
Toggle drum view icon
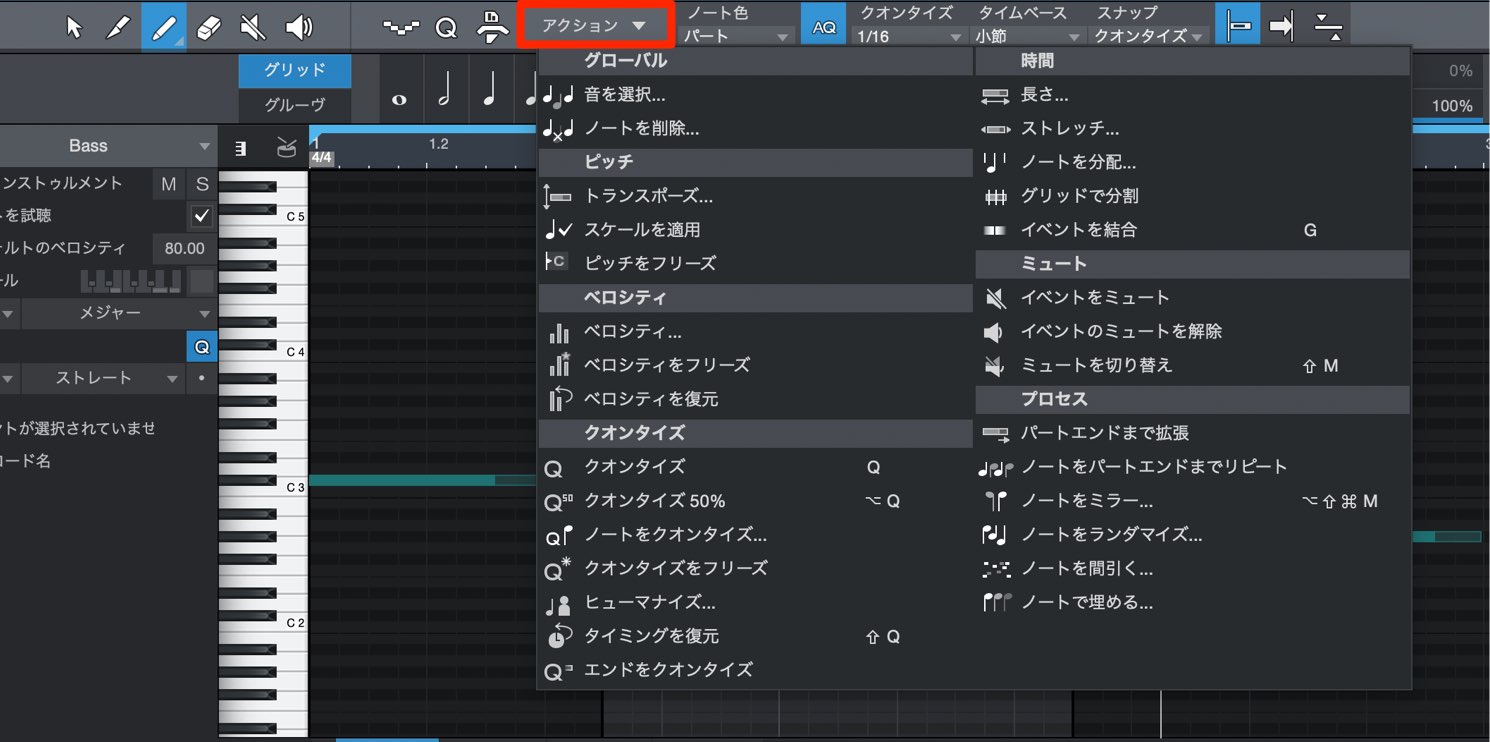click(x=286, y=148)
